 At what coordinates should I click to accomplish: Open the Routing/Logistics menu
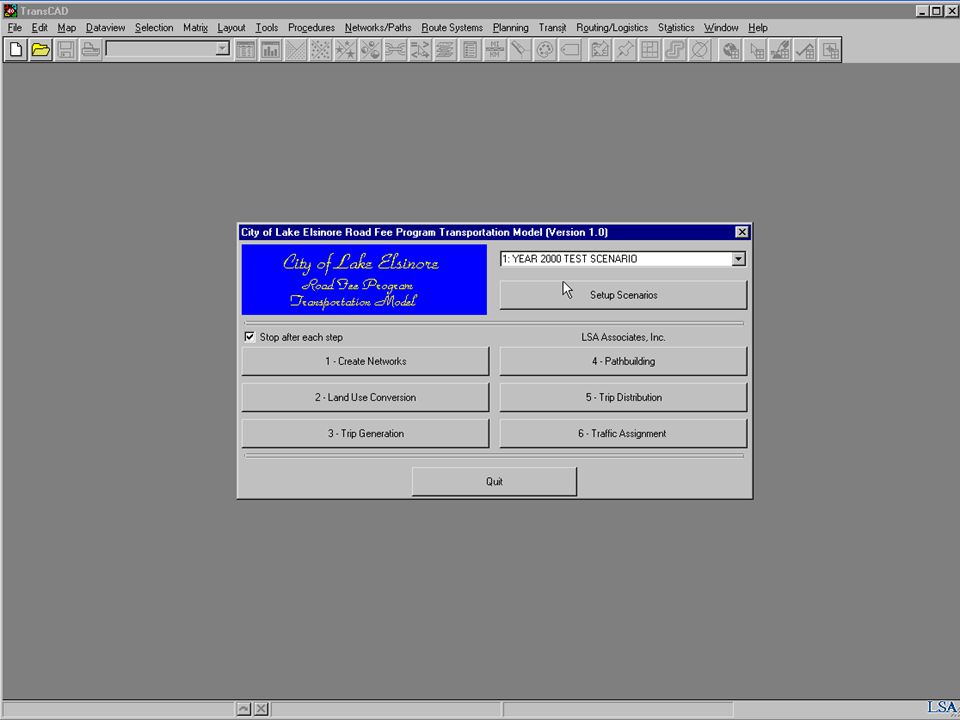coord(612,28)
